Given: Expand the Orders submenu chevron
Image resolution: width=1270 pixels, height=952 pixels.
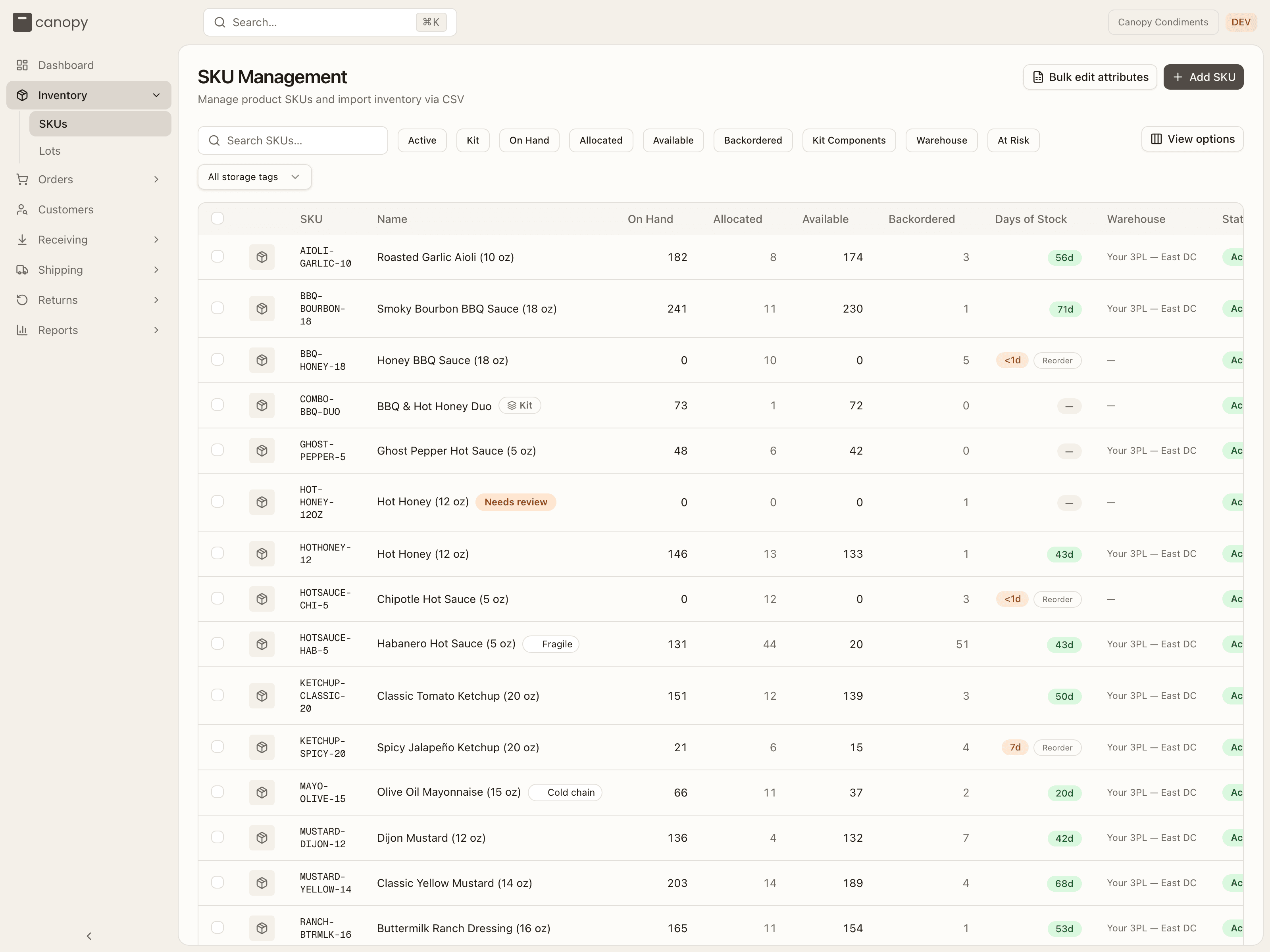Looking at the screenshot, I should click(156, 179).
